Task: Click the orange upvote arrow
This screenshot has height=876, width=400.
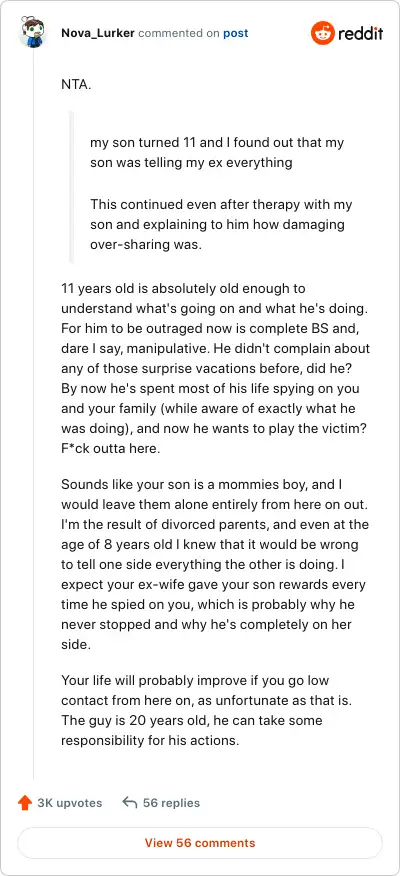Action: (x=25, y=803)
